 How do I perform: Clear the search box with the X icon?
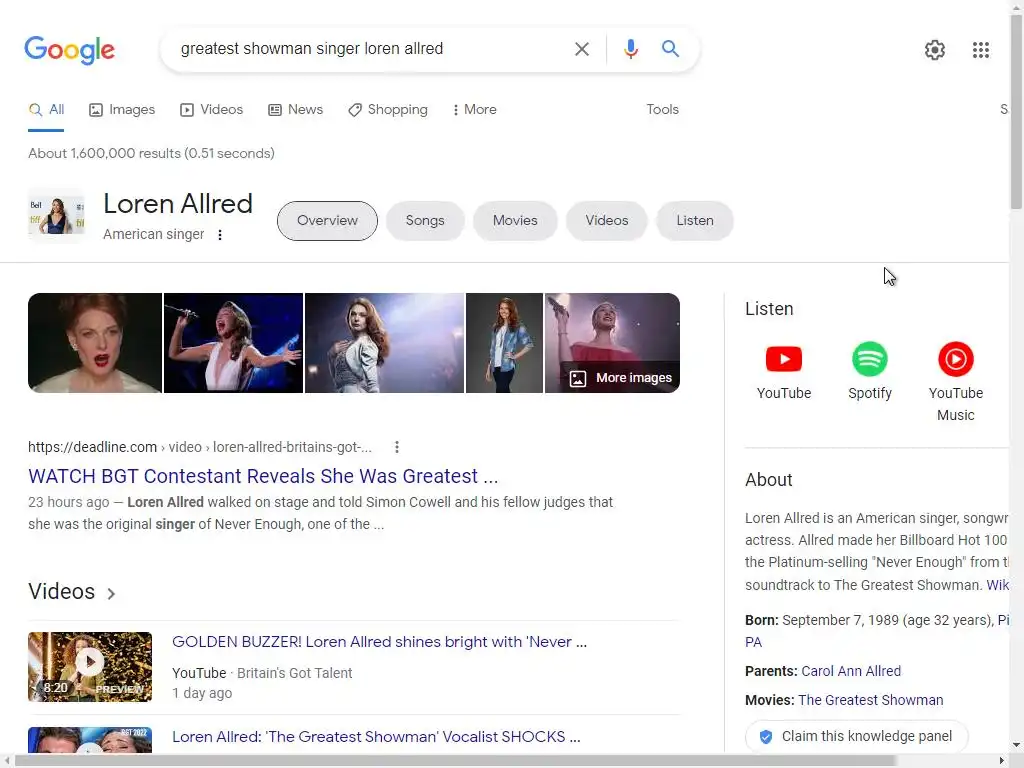(x=581, y=49)
